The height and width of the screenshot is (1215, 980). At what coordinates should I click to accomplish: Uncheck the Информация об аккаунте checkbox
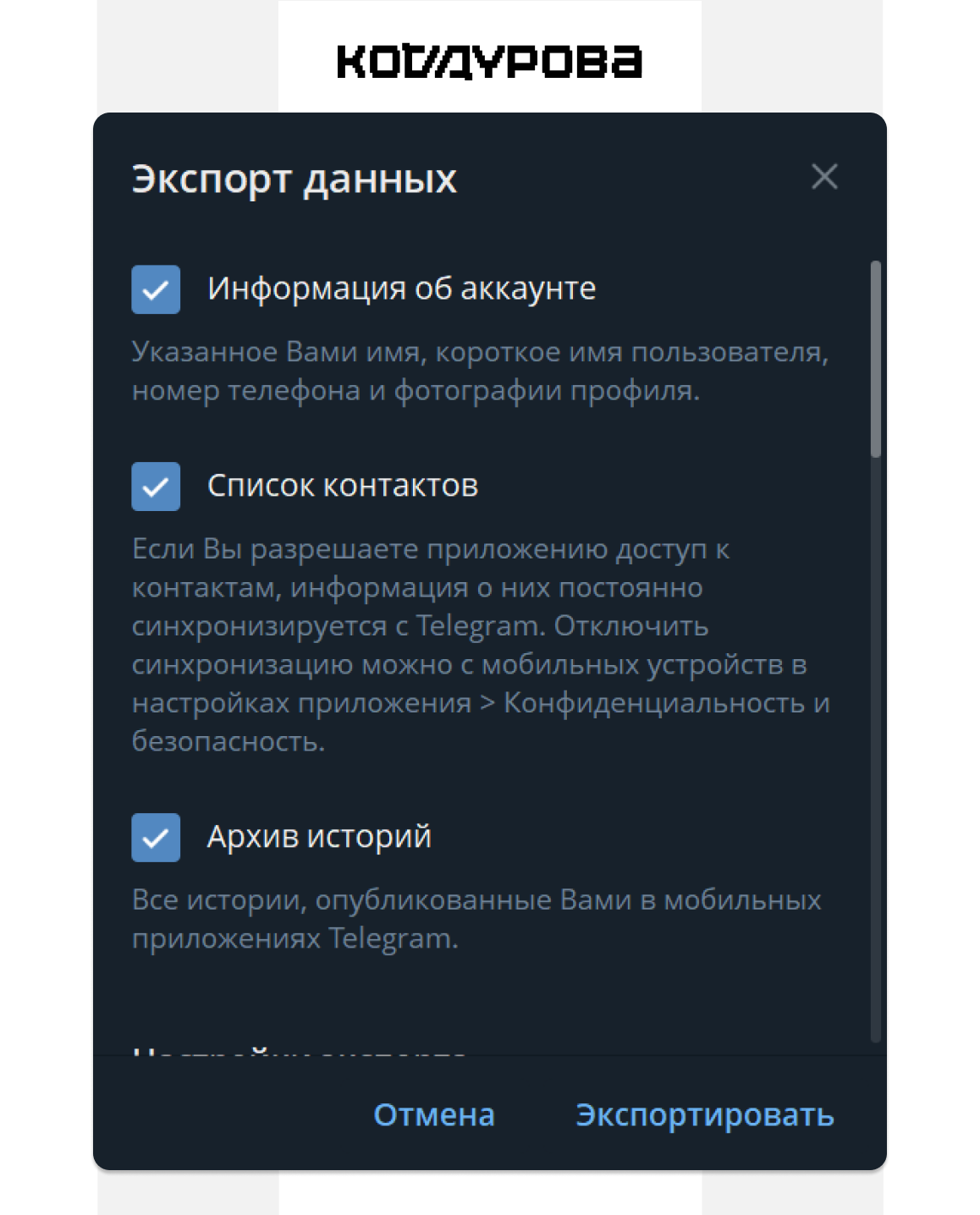[156, 289]
